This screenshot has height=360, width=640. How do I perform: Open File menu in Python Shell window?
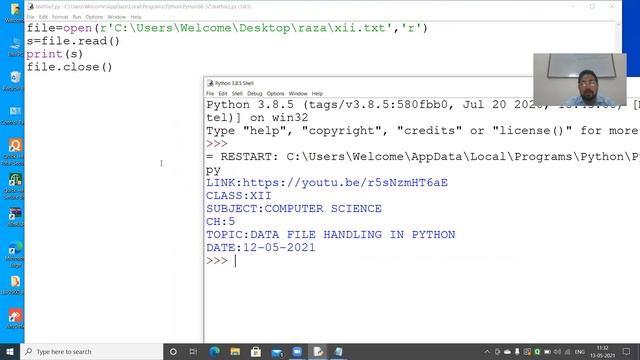click(210, 93)
